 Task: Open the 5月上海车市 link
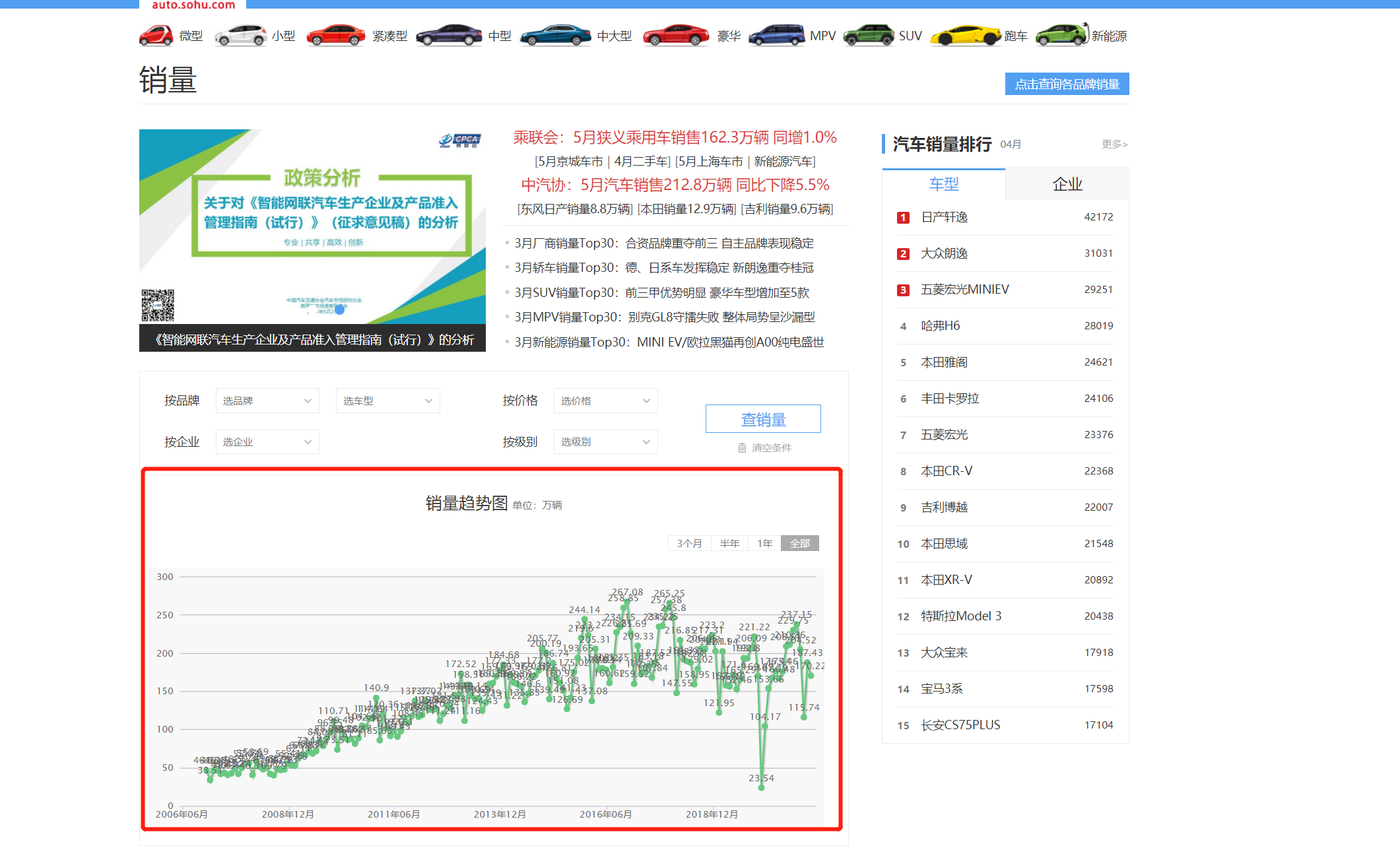(x=710, y=161)
